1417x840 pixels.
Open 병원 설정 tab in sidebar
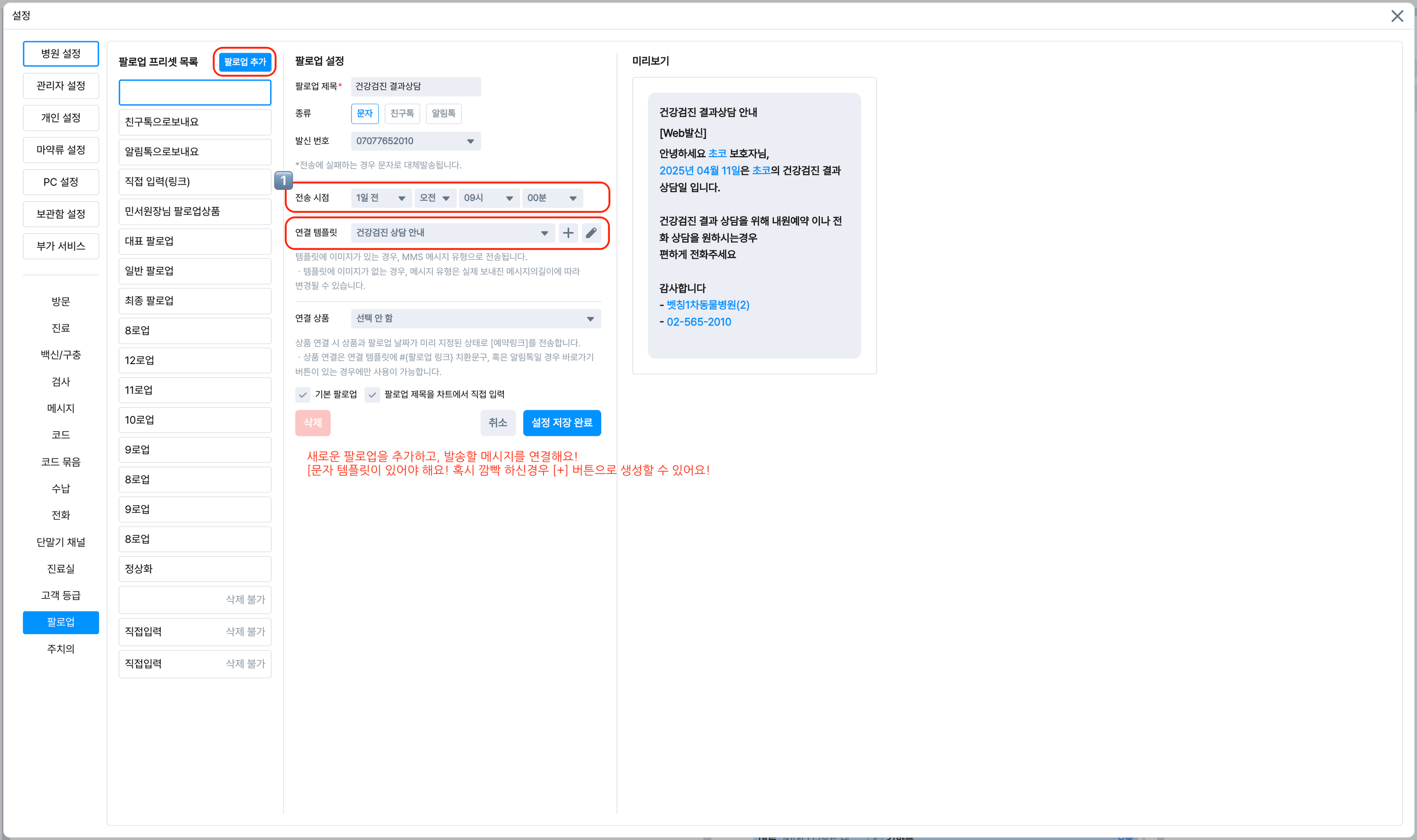(60, 54)
